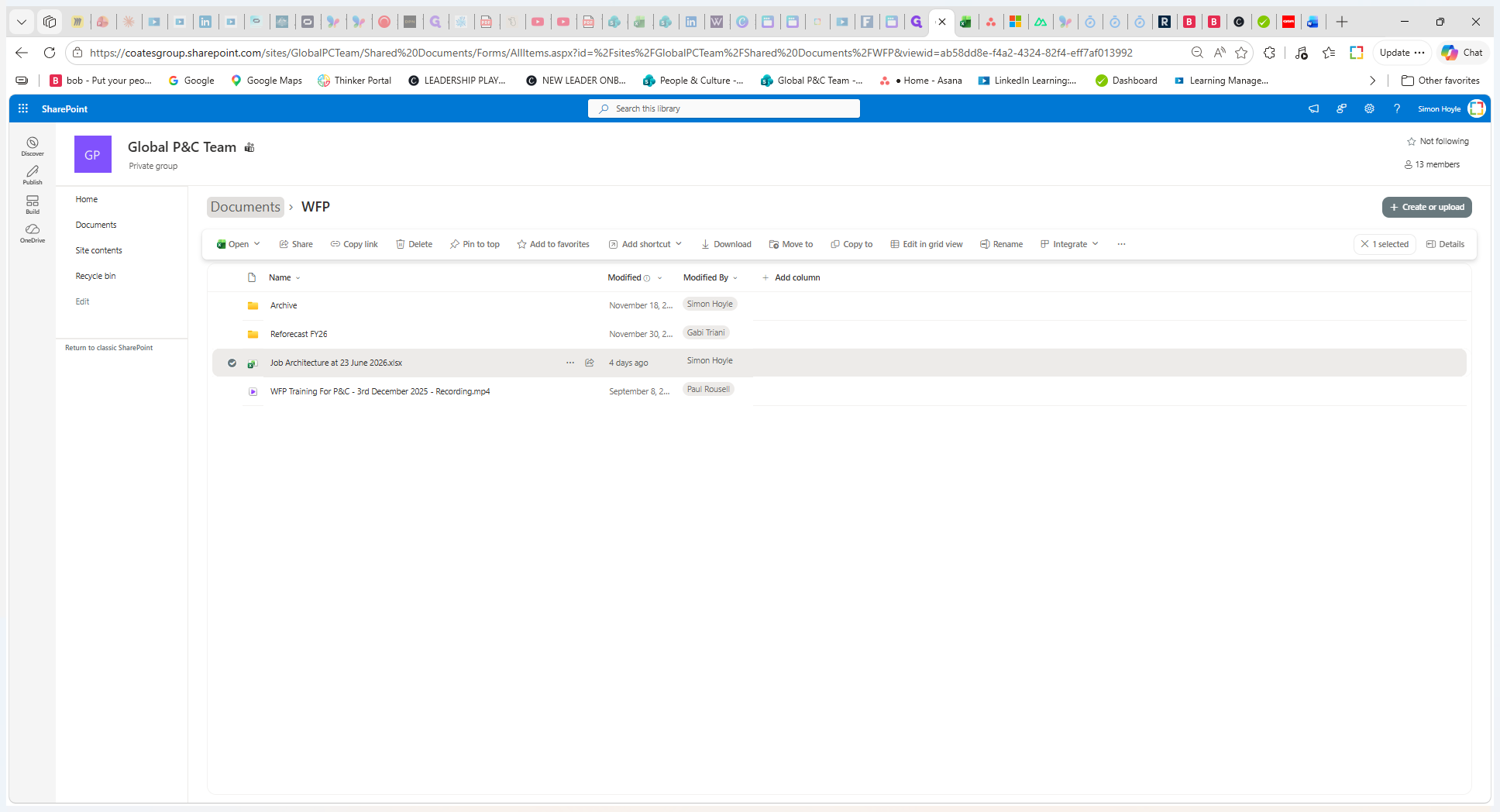Expand the Integrate dropdown
Image resolution: width=1500 pixels, height=812 pixels.
(1096, 244)
